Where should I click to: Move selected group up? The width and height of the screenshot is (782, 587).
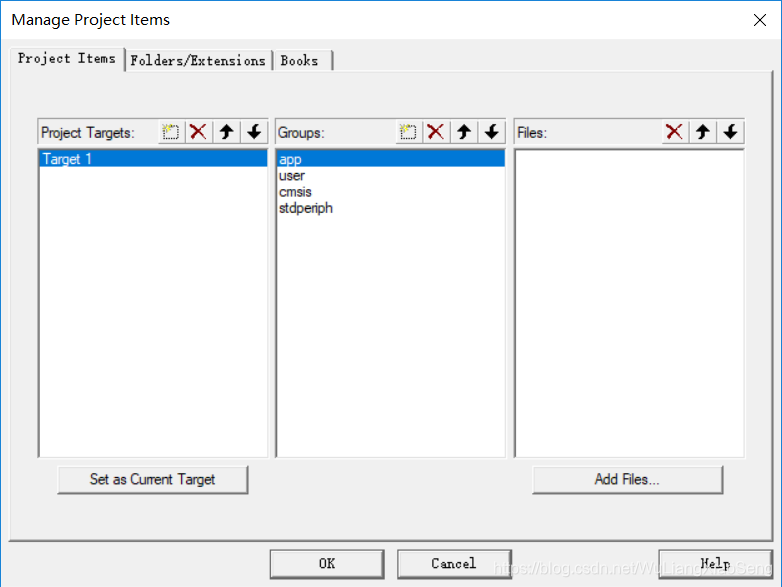(464, 132)
